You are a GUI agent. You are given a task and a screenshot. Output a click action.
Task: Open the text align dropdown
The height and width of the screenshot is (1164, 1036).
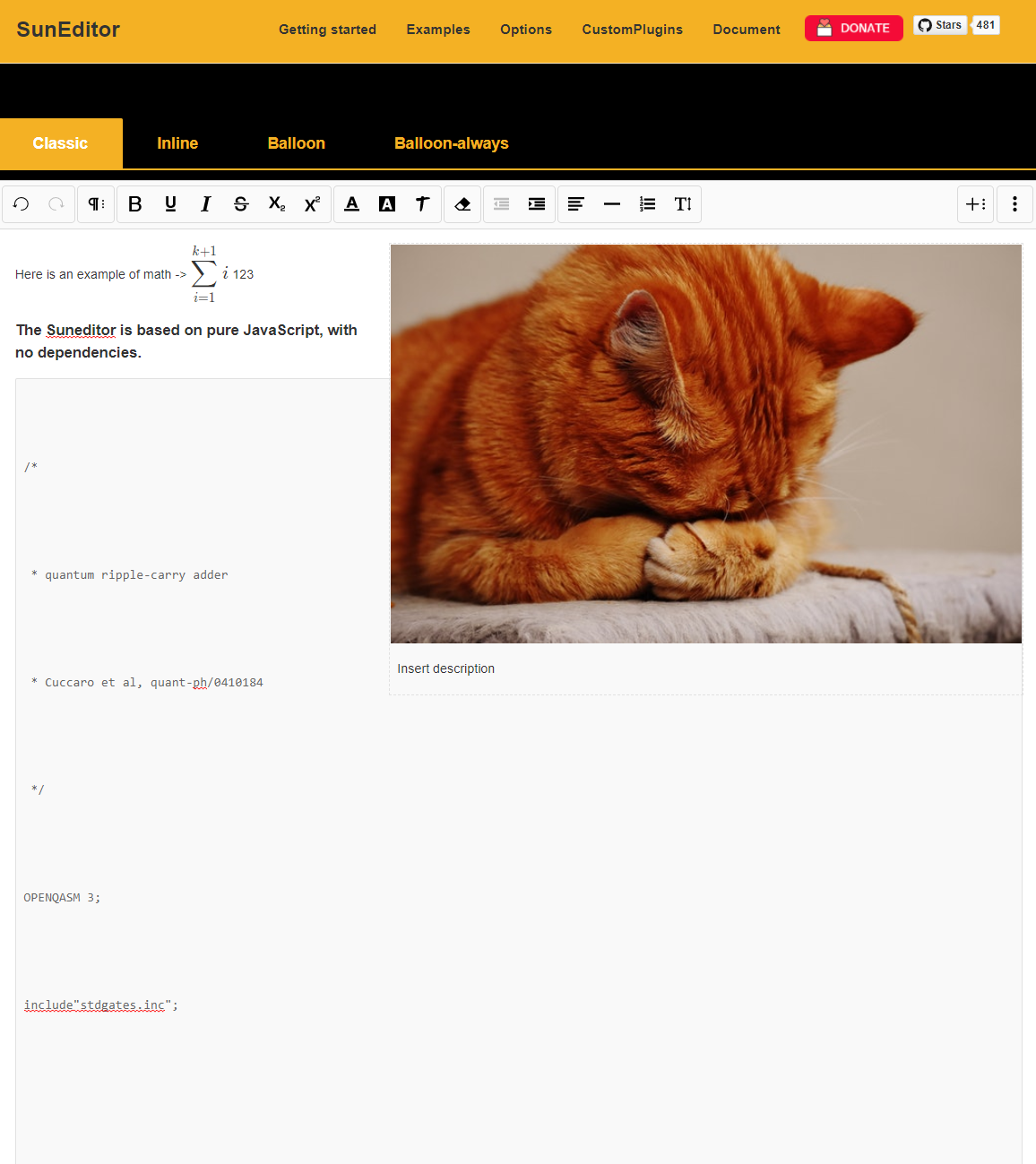(x=576, y=204)
